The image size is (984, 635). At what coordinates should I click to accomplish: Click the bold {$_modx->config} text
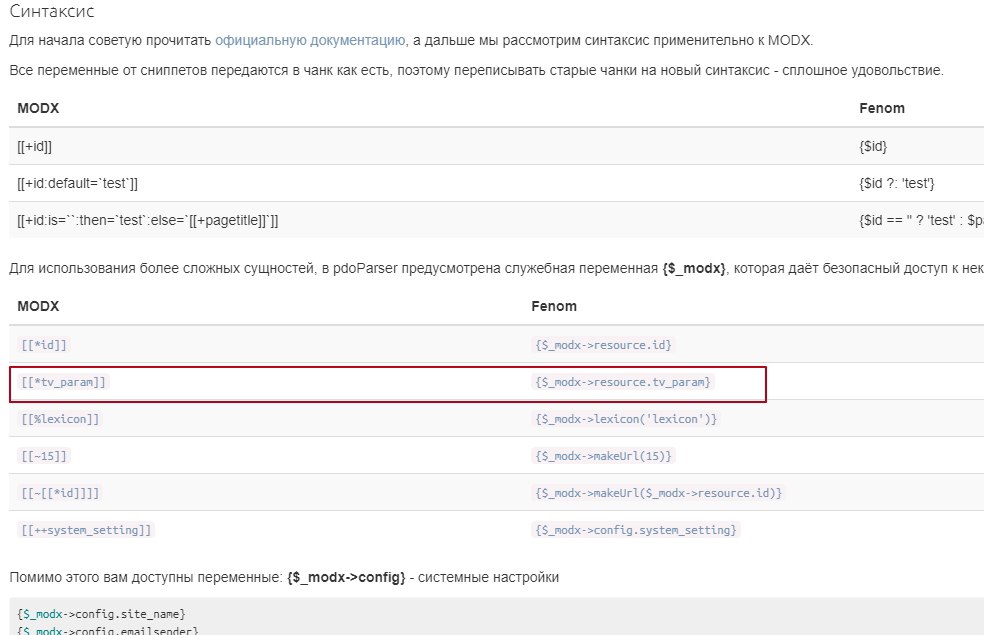pos(346,577)
